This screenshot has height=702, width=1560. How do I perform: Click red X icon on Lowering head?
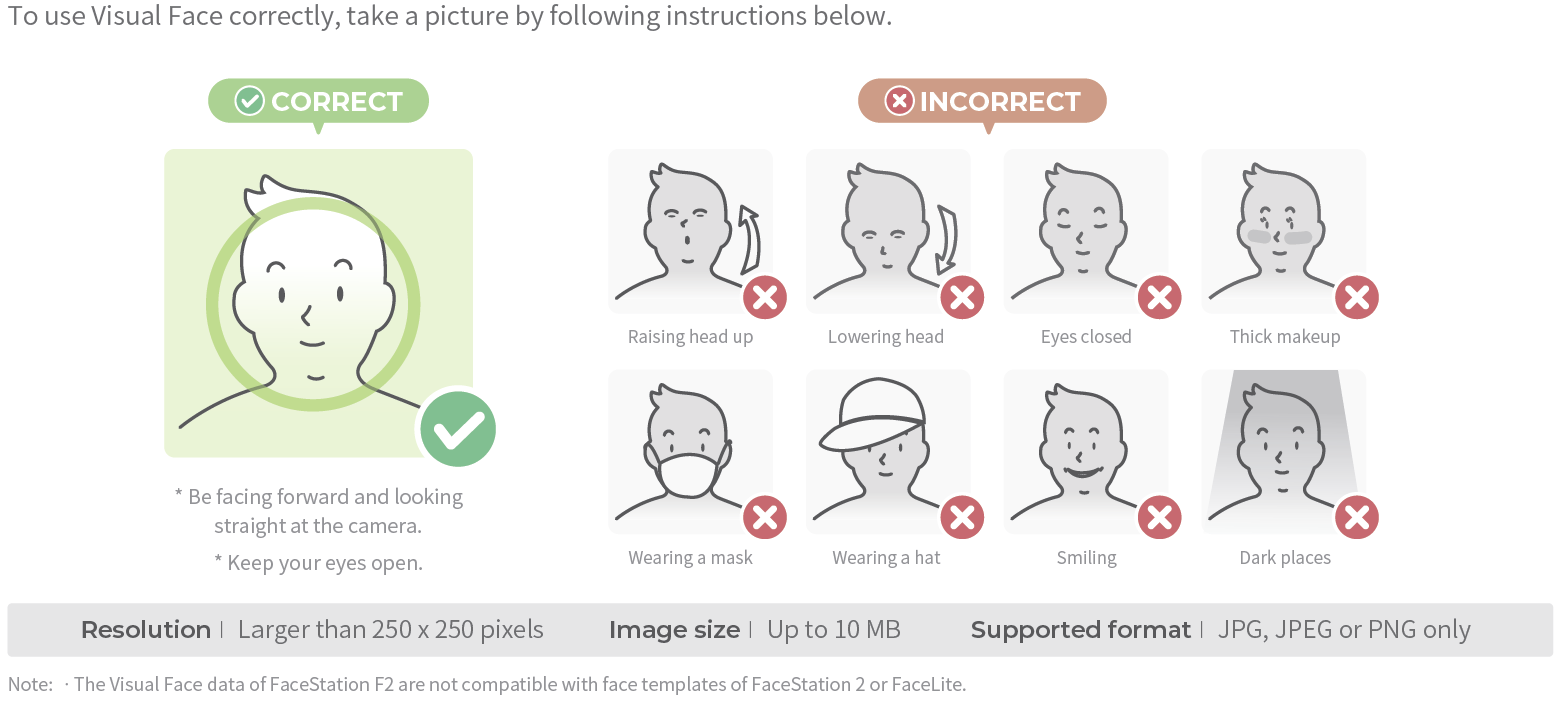[962, 297]
